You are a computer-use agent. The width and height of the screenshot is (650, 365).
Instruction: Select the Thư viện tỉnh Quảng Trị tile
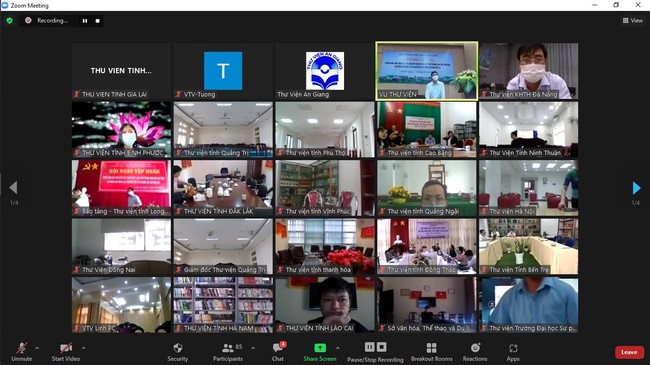[223, 129]
